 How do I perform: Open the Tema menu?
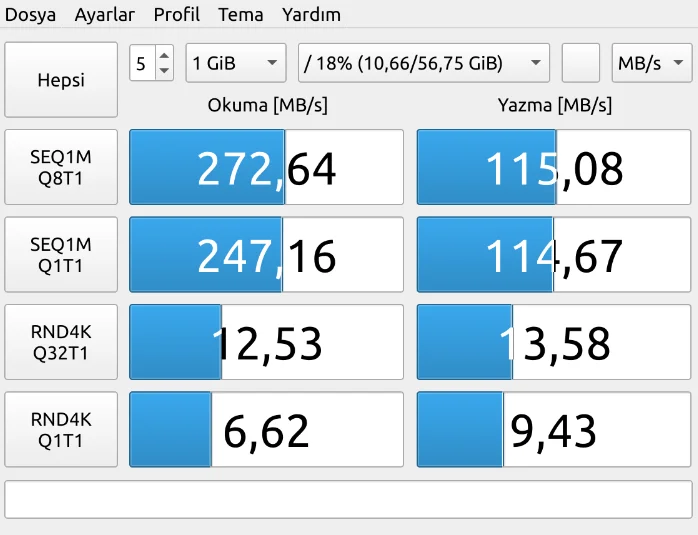(240, 15)
